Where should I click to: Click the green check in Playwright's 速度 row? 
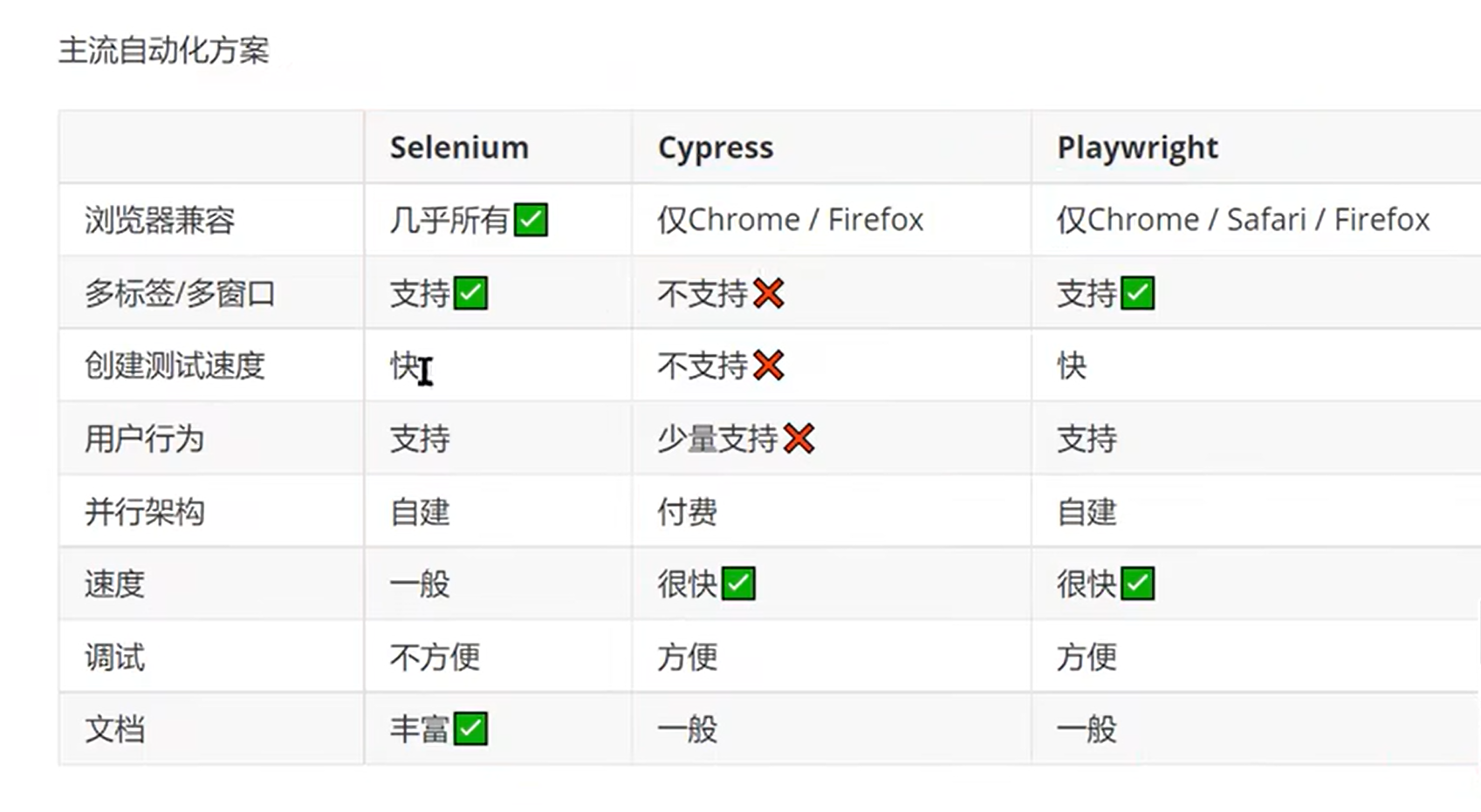point(1137,583)
